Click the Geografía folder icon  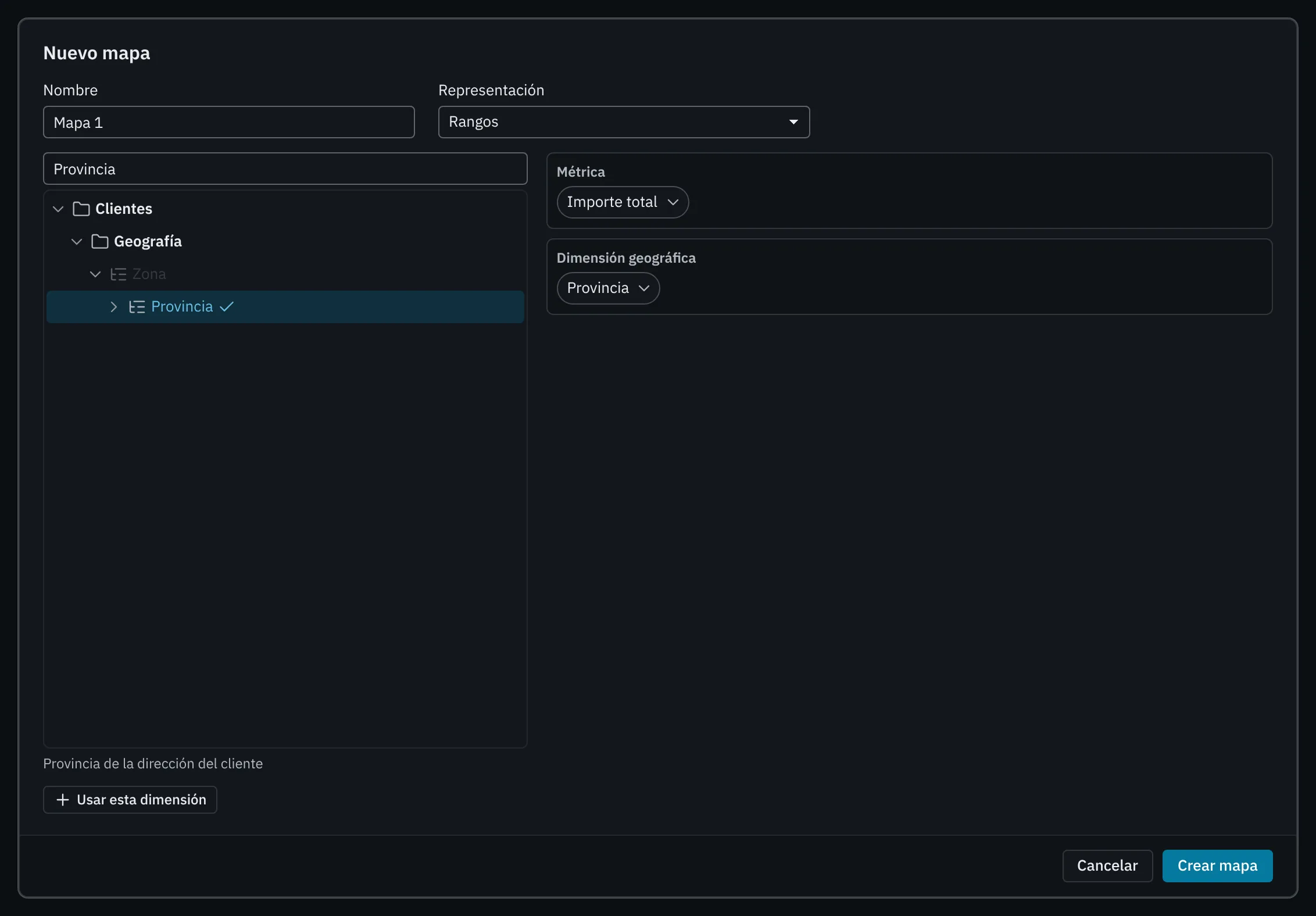click(x=99, y=241)
